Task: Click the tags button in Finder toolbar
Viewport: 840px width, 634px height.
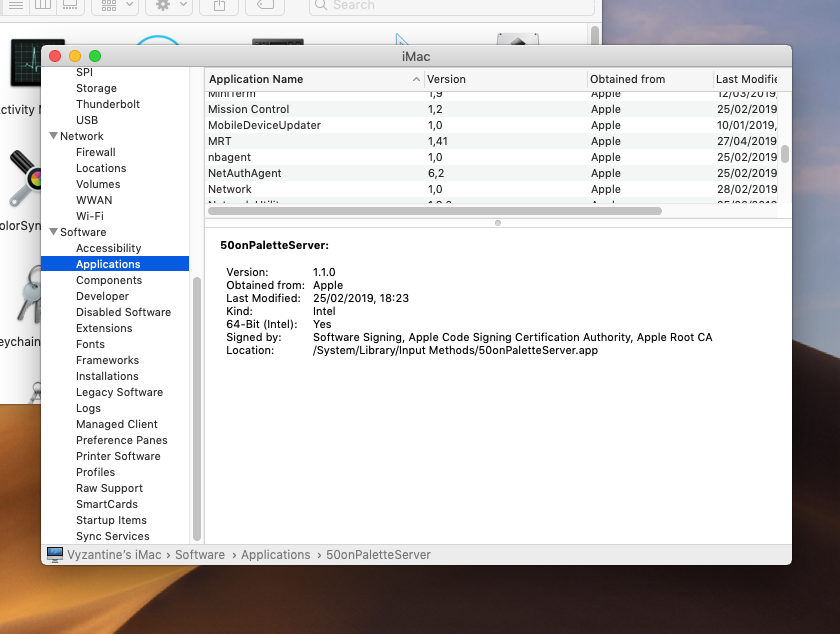Action: 265,5
